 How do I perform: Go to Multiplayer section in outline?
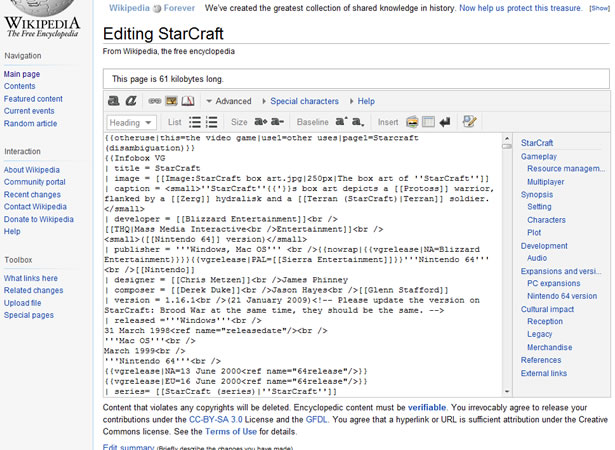pyautogui.click(x=546, y=182)
